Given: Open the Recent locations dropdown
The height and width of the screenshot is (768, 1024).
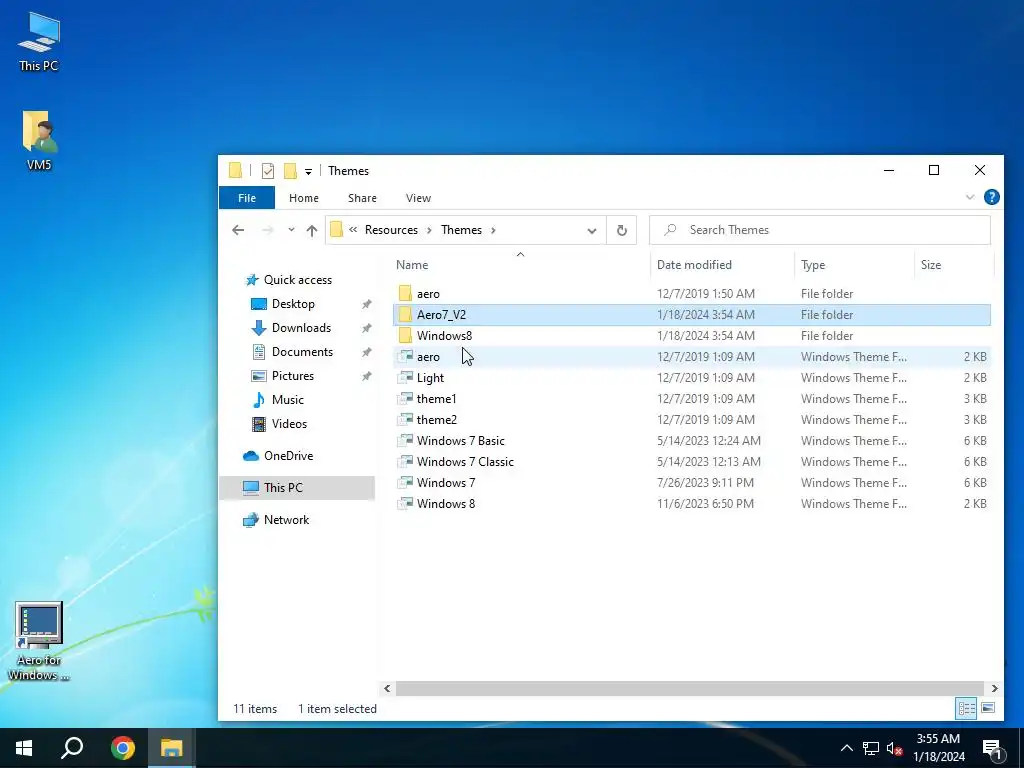Looking at the screenshot, I should click(x=291, y=230).
